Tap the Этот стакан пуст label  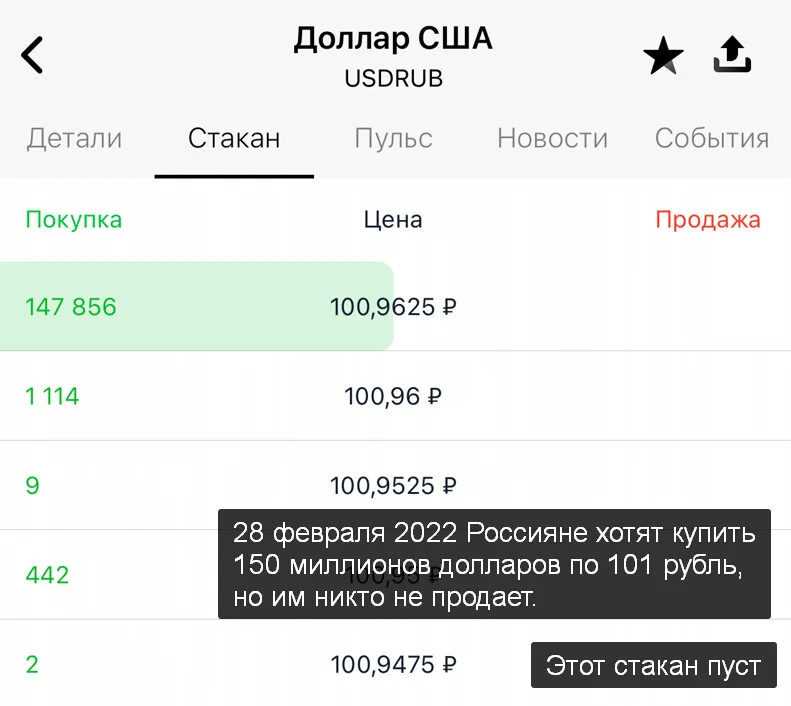click(653, 665)
